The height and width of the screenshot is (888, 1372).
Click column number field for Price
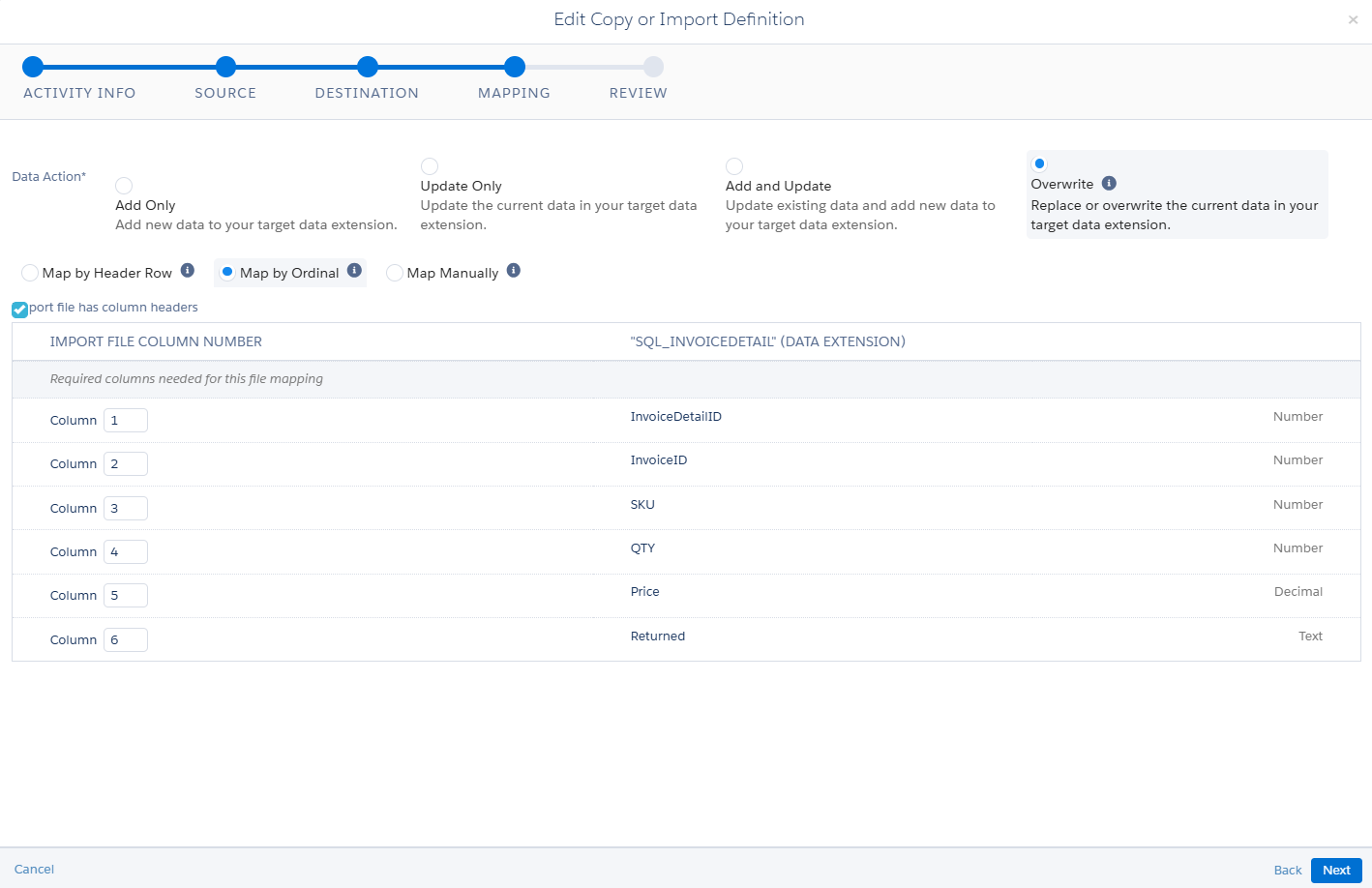tap(126, 596)
